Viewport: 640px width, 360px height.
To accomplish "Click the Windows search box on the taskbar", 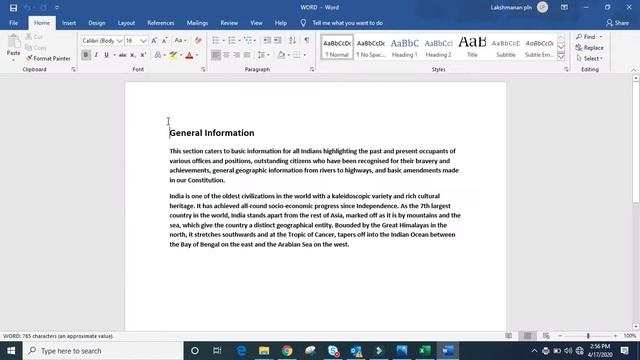I will (103, 351).
